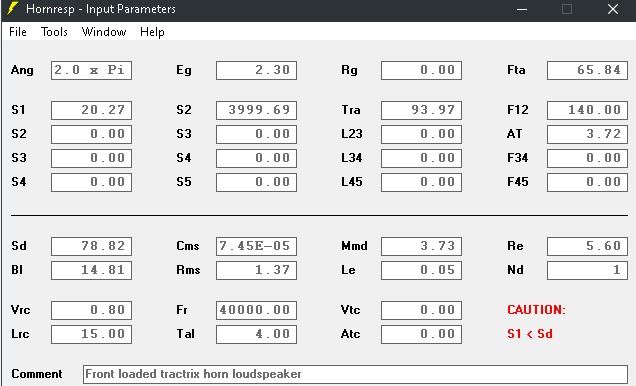Click the Rms field showing 1.37
This screenshot has width=636, height=386.
pyautogui.click(x=256, y=270)
